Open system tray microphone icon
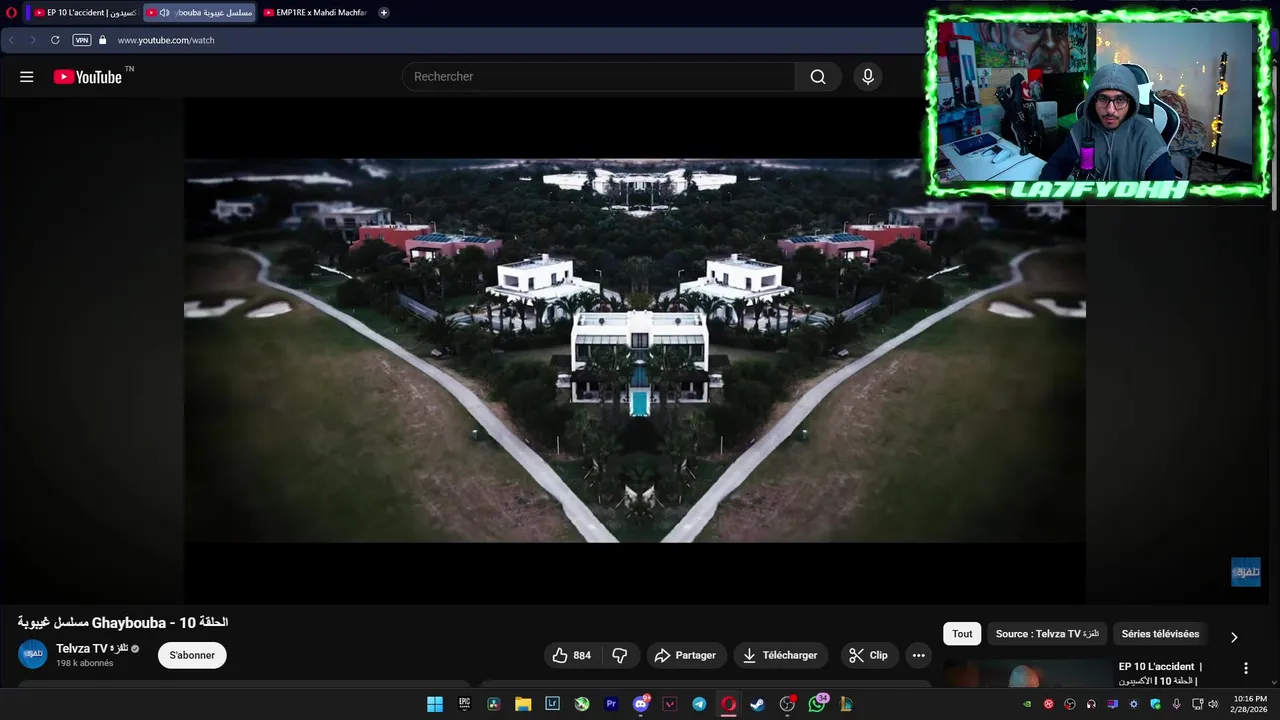 pyautogui.click(x=1176, y=704)
